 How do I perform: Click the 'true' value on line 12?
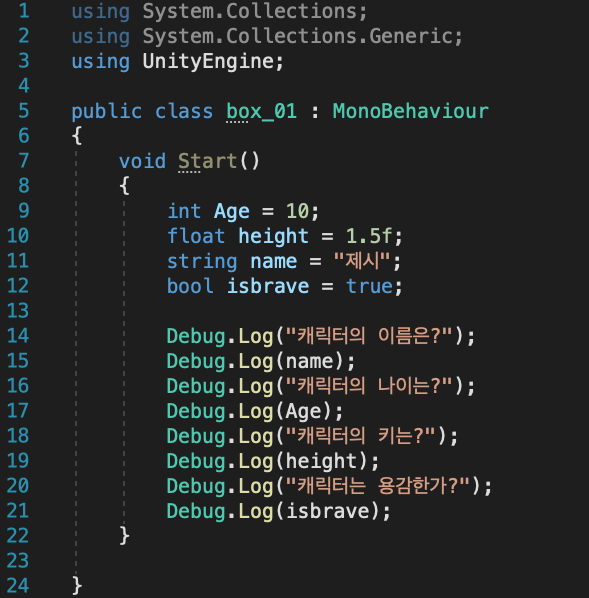tap(369, 286)
